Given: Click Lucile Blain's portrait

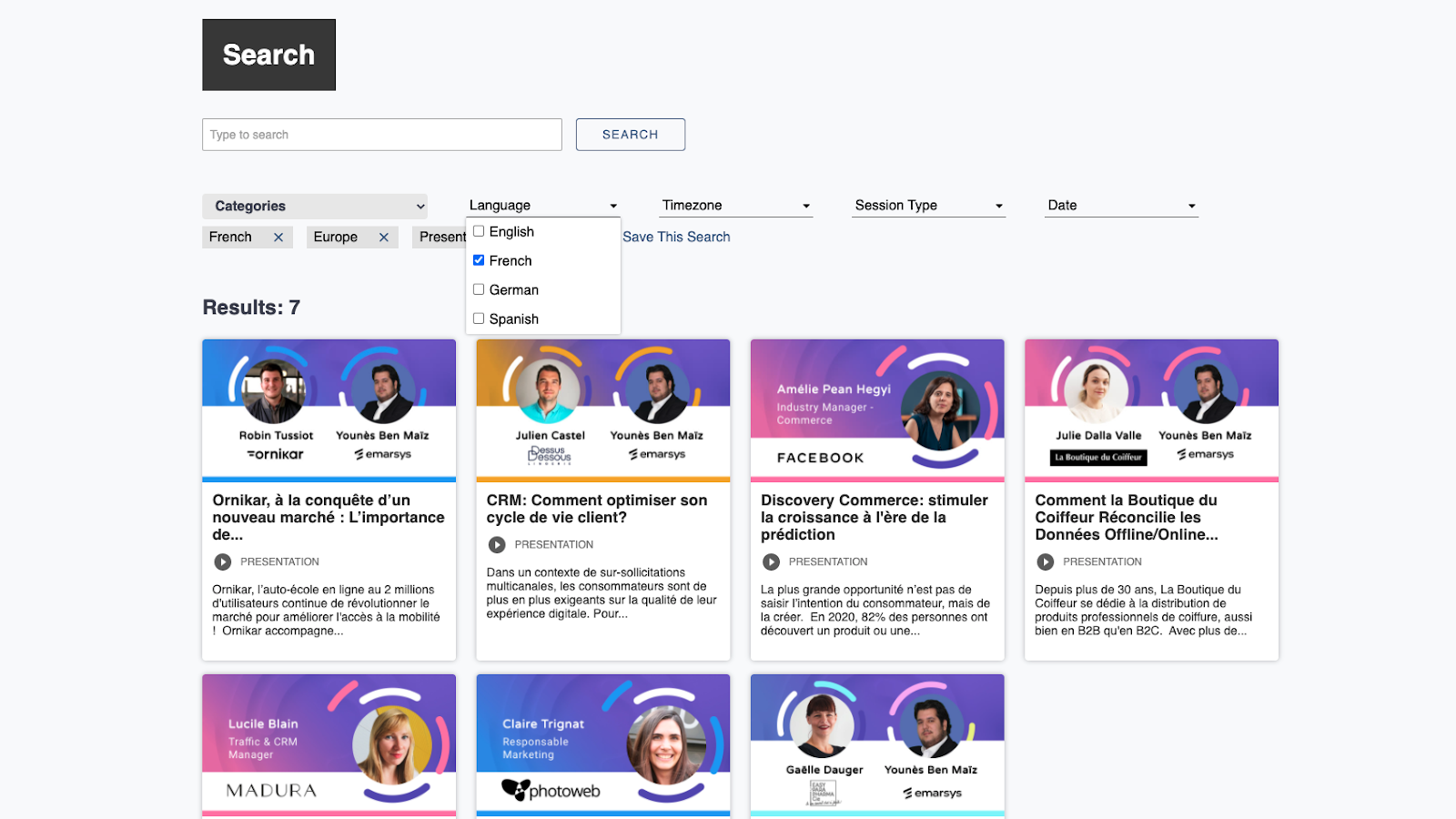Looking at the screenshot, I should coord(392,745).
